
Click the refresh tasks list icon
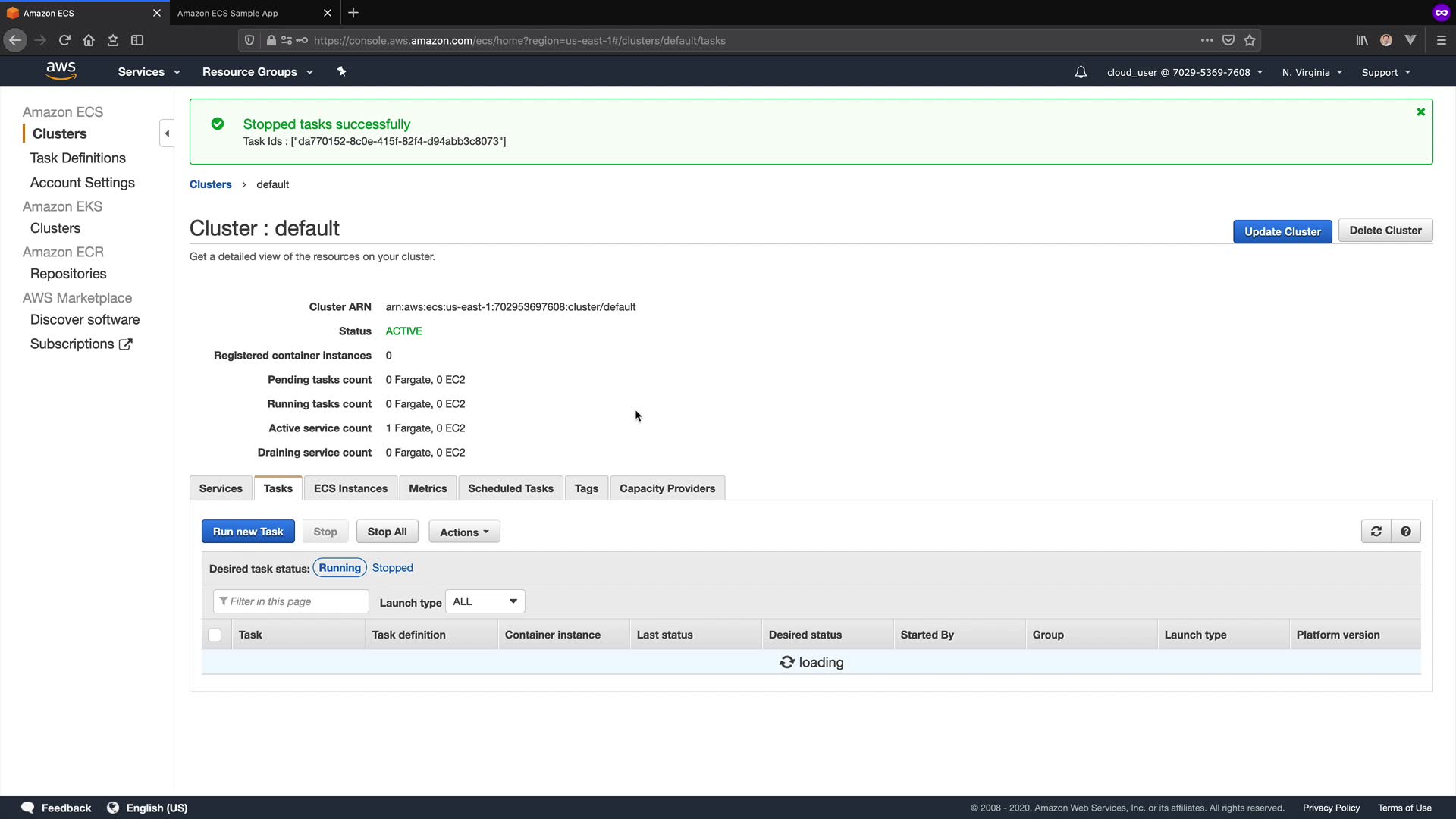(x=1376, y=532)
